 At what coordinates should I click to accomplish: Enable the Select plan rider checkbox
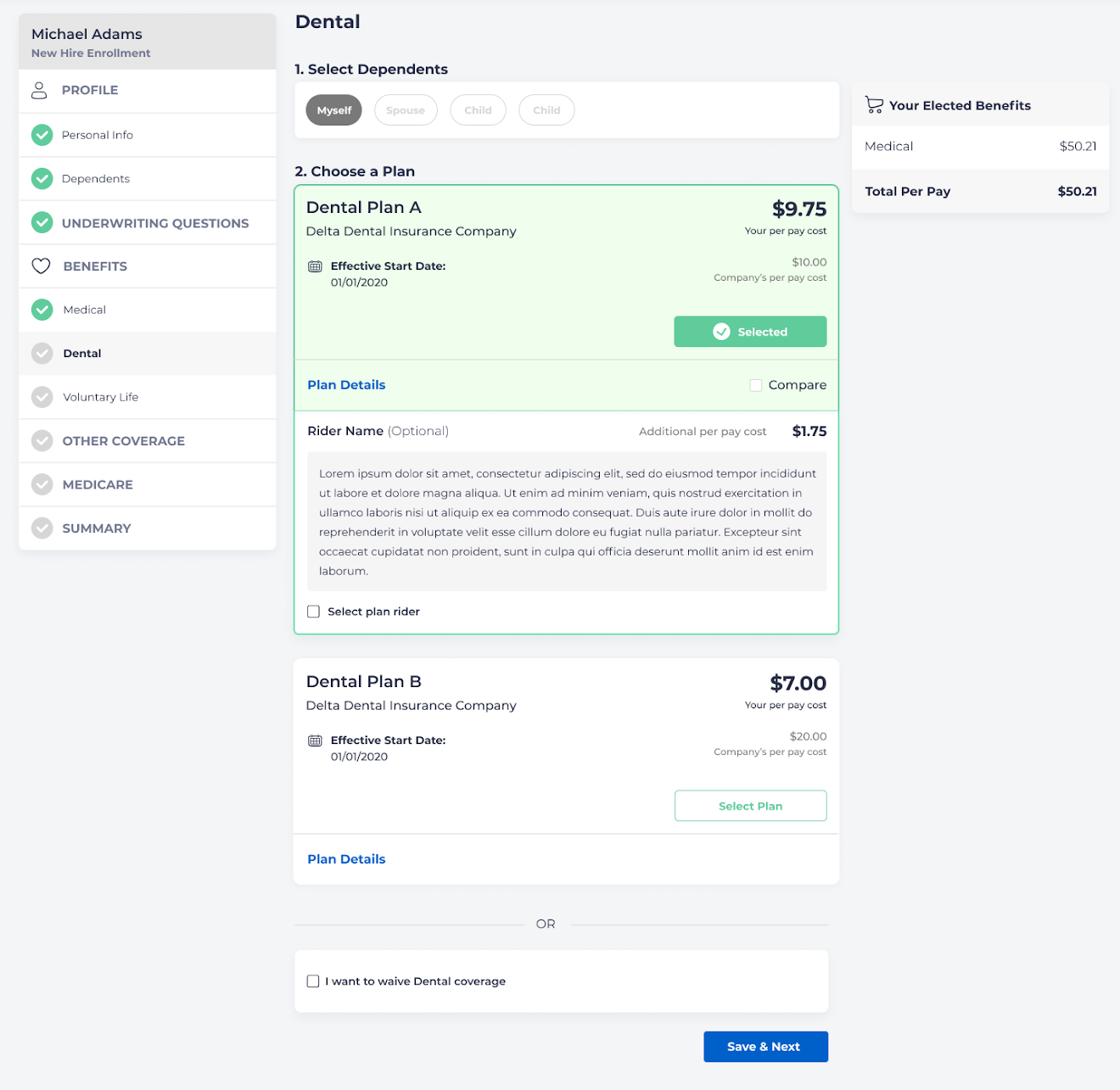pos(314,612)
